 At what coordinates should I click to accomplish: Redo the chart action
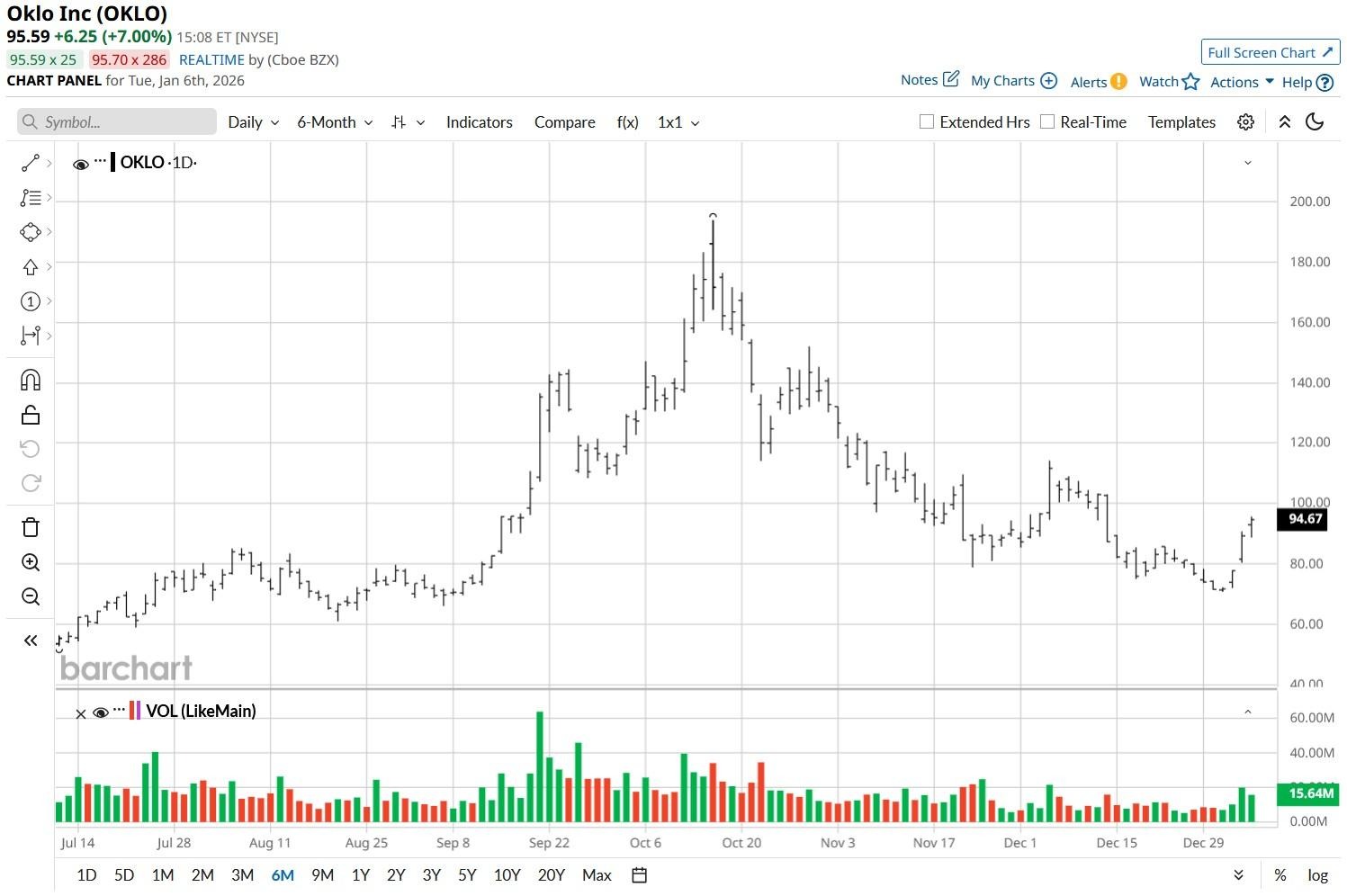click(x=30, y=483)
